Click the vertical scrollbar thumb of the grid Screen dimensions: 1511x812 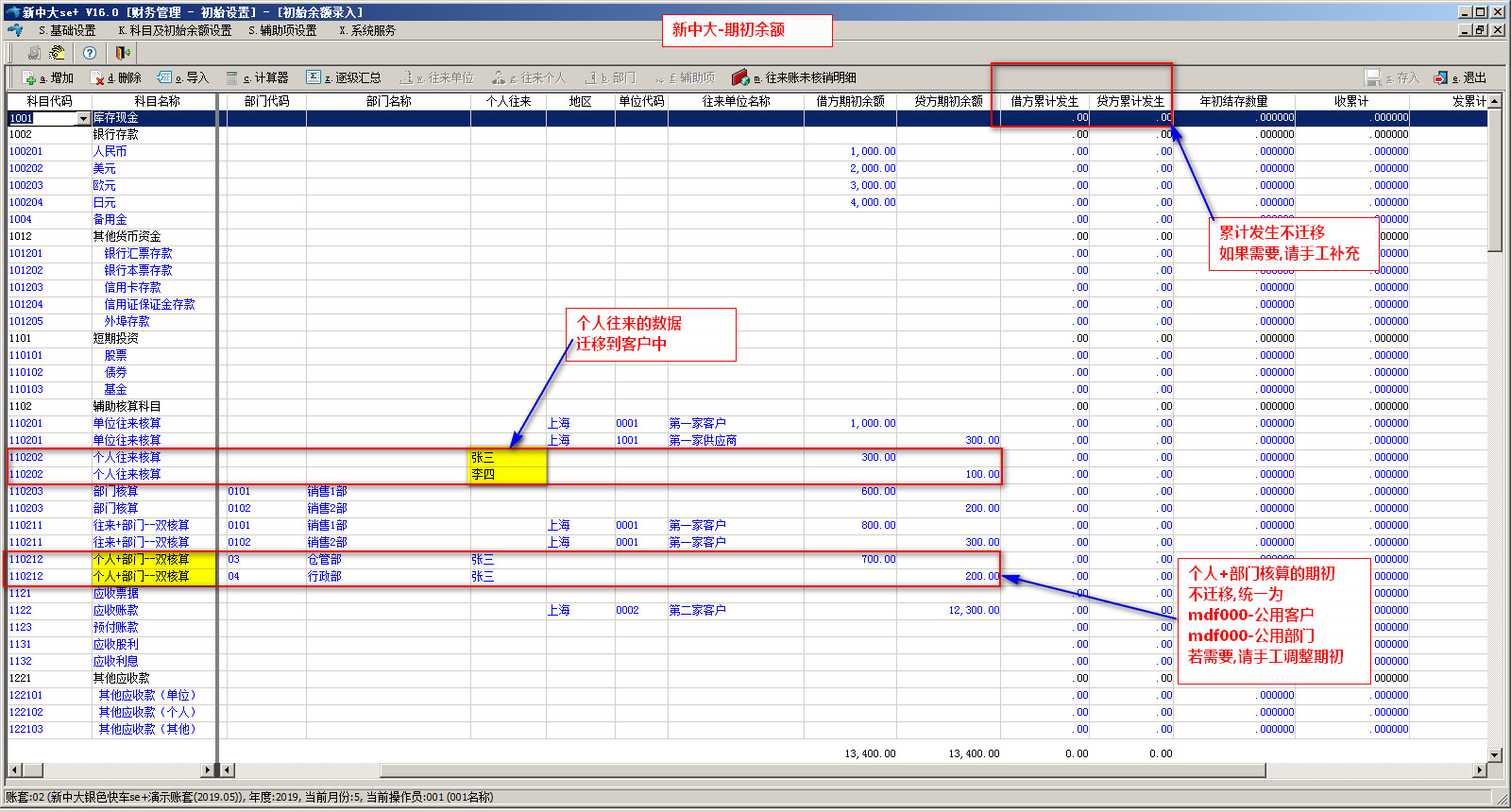[x=1495, y=179]
